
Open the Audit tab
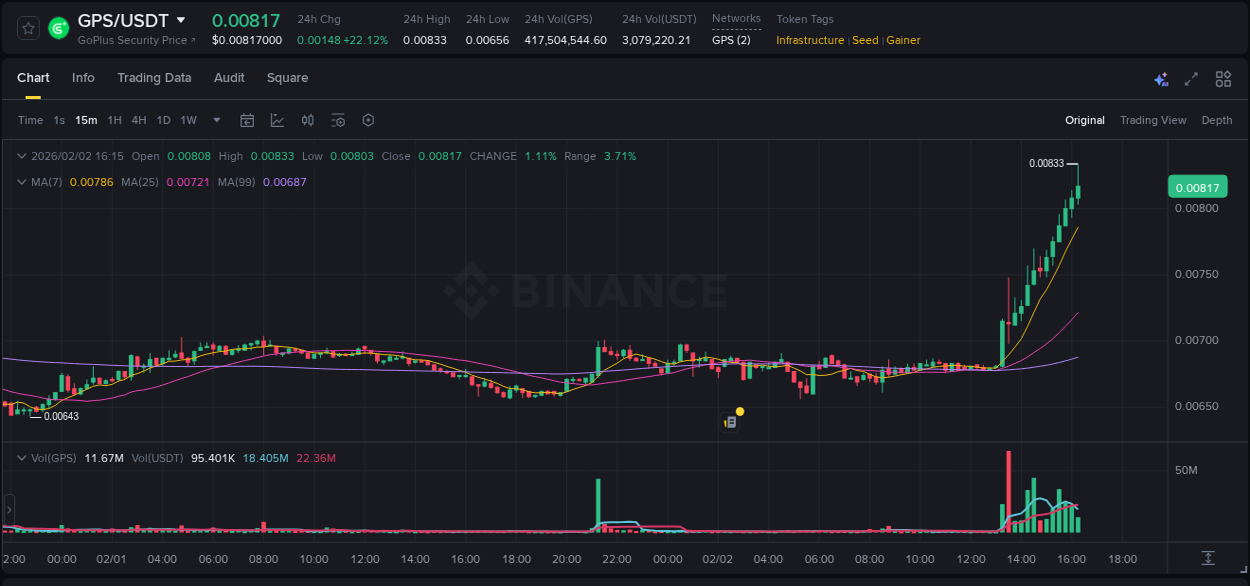(x=229, y=78)
